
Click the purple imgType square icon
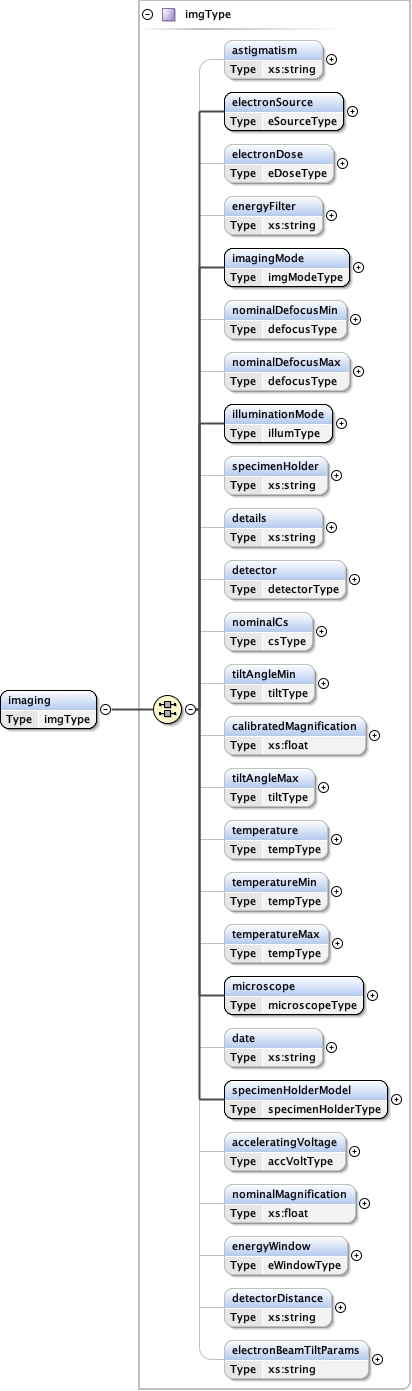(168, 15)
